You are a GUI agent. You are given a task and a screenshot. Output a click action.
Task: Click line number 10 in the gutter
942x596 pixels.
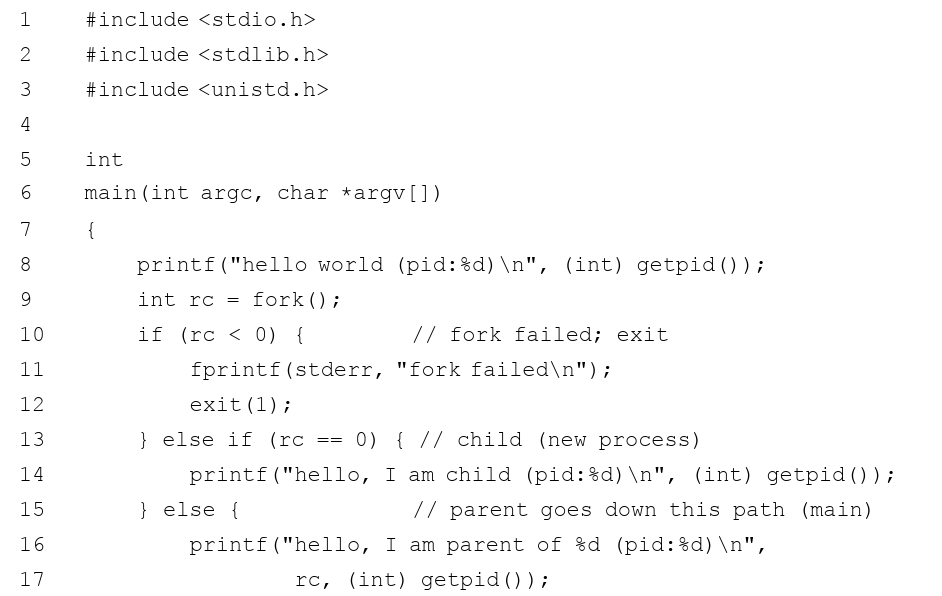tap(32, 334)
